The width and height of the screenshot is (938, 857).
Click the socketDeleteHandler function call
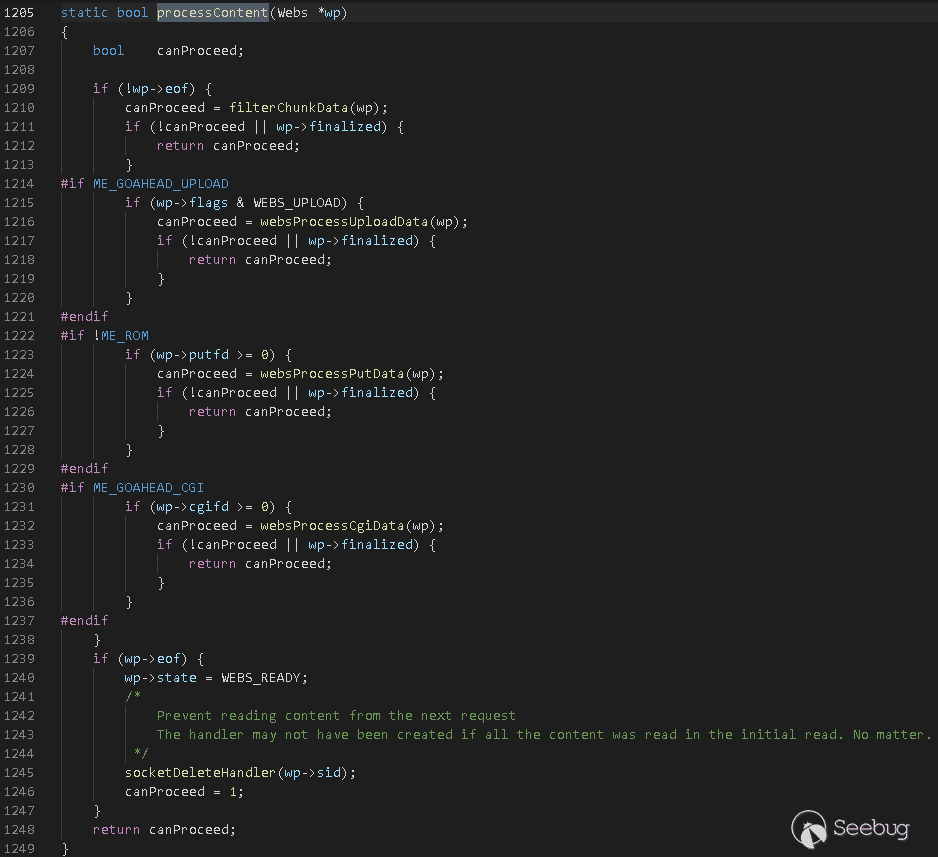click(200, 773)
